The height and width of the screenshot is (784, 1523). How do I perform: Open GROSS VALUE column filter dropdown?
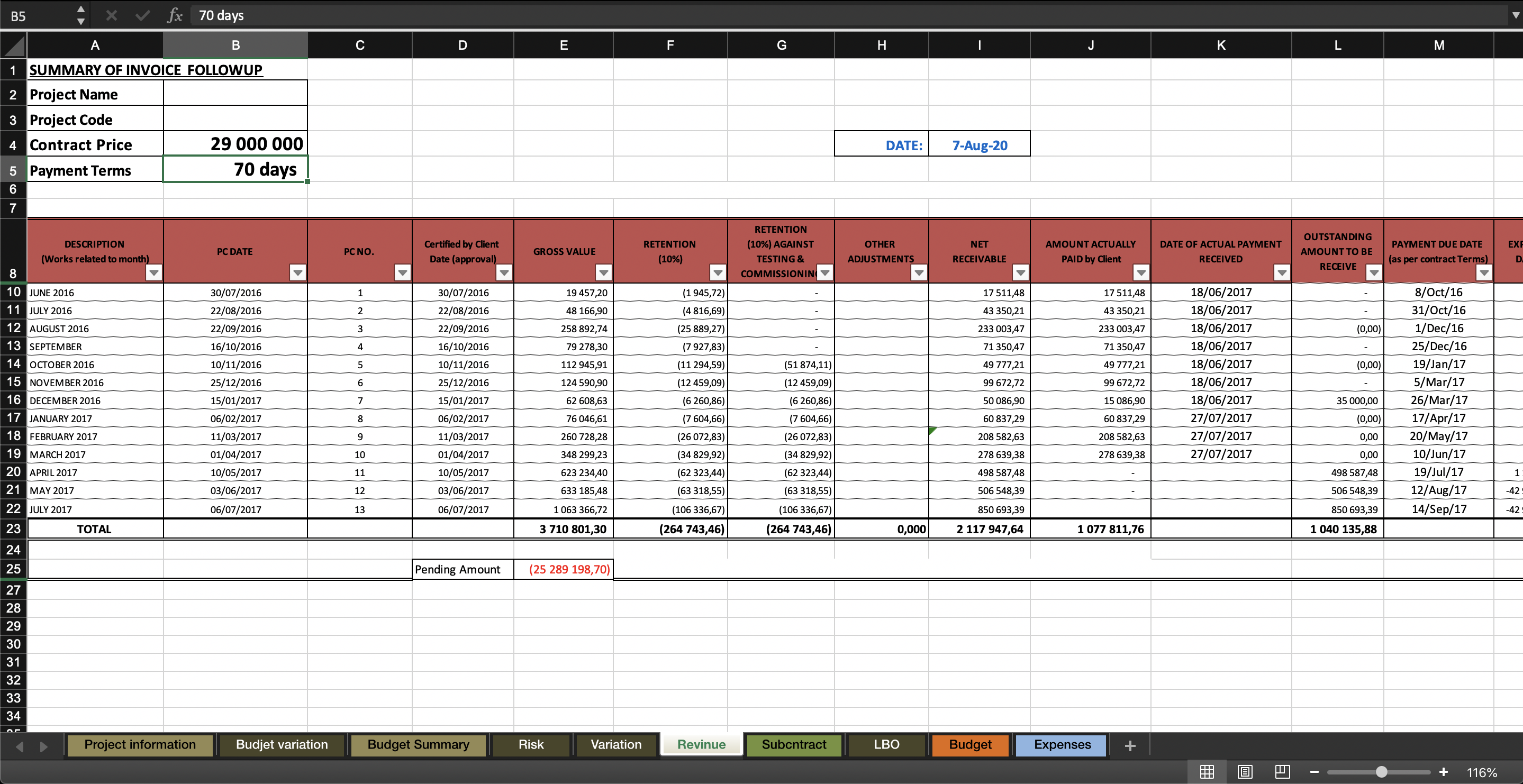603,272
